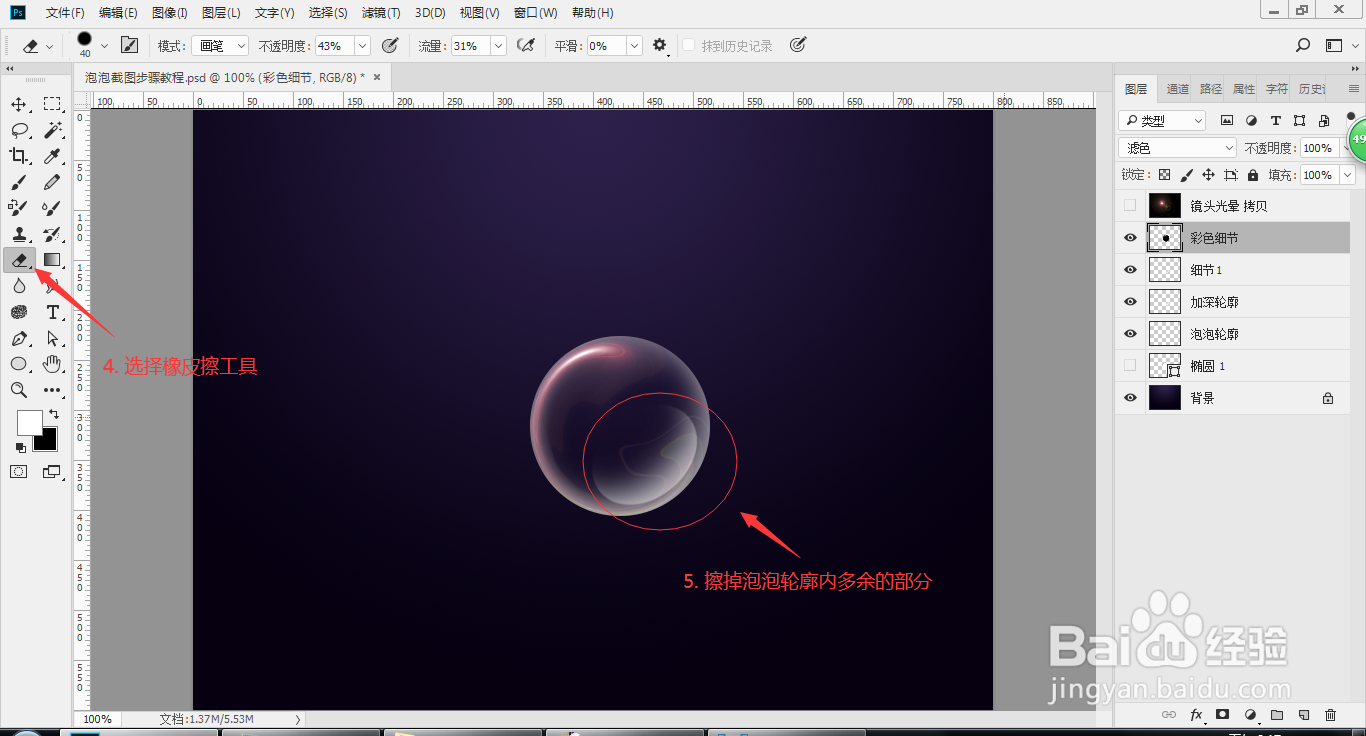Toggle the 抹到历史记录 checkbox
Image resolution: width=1366 pixels, height=736 pixels.
click(688, 46)
